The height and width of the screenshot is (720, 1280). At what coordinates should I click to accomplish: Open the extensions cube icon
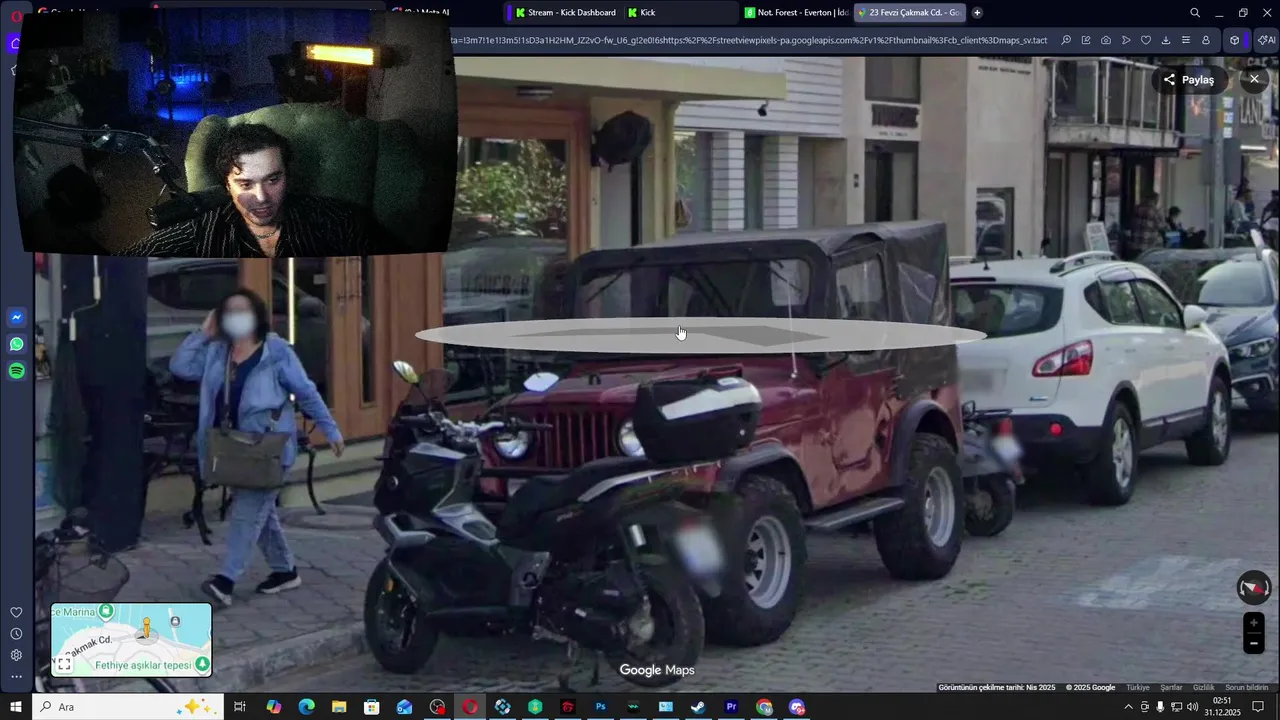tap(1235, 40)
